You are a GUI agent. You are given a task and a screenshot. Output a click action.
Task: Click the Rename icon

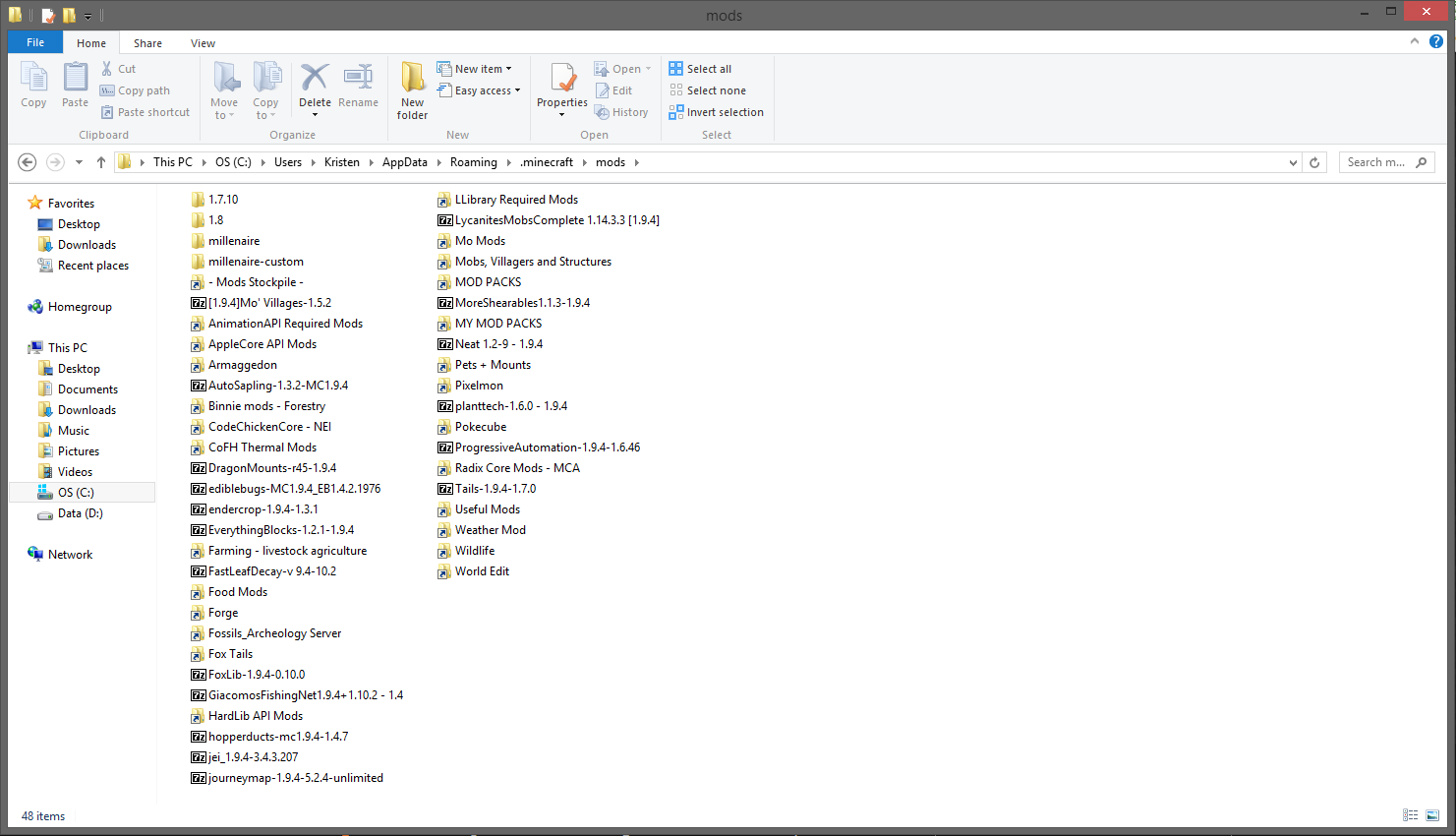[x=358, y=77]
